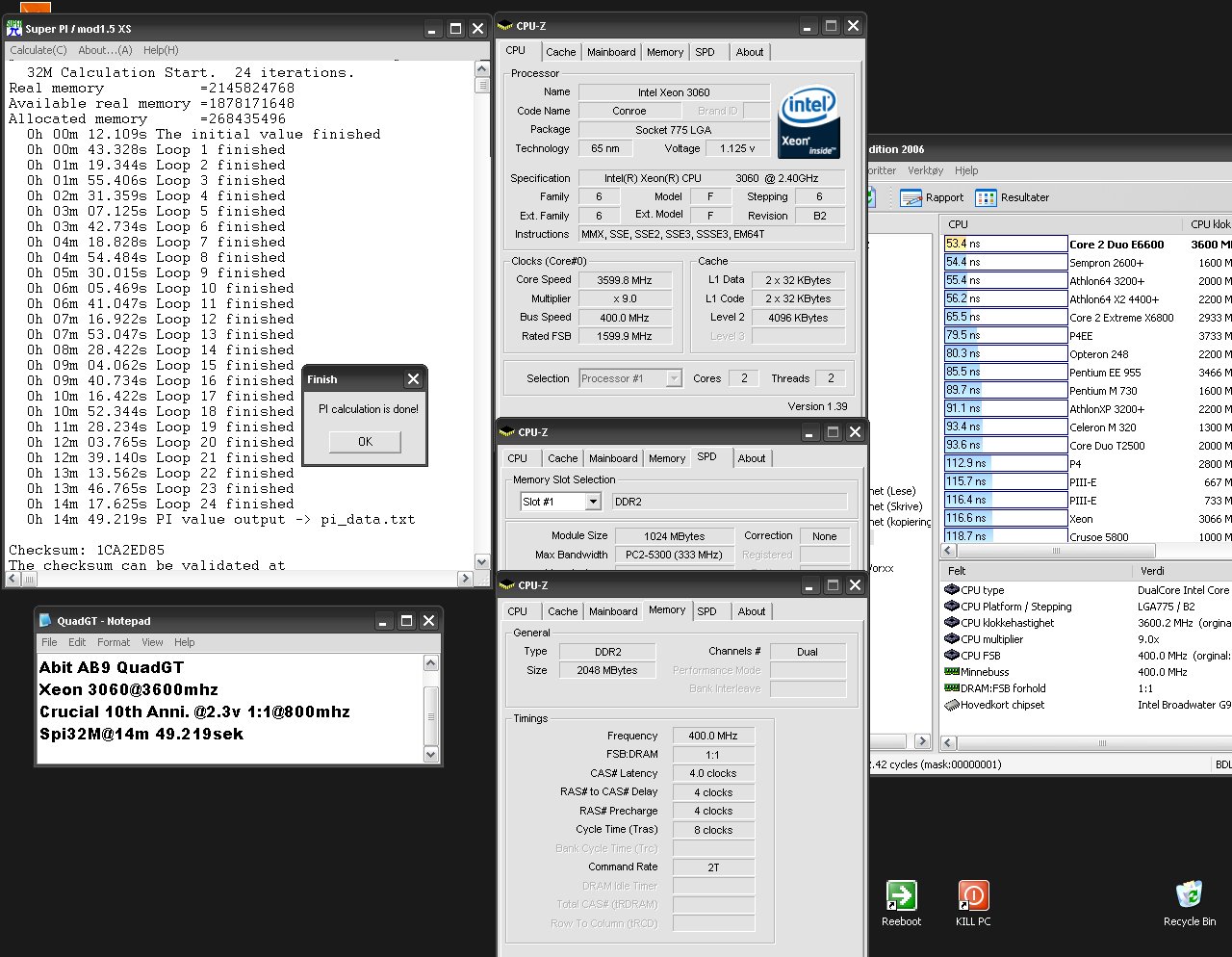This screenshot has height=957, width=1232.
Task: Select the Hovedkort chipset row icon
Action: 951,705
